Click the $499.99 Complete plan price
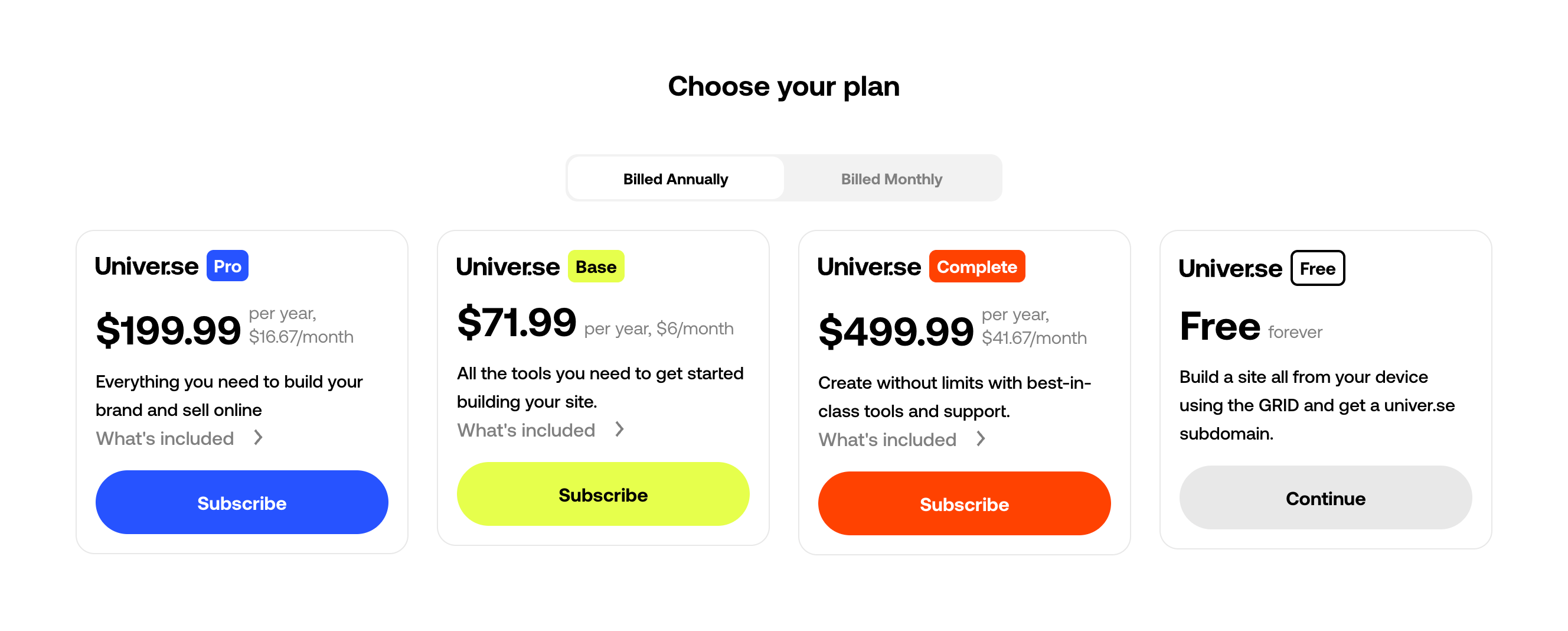The width and height of the screenshot is (1568, 631). point(896,332)
